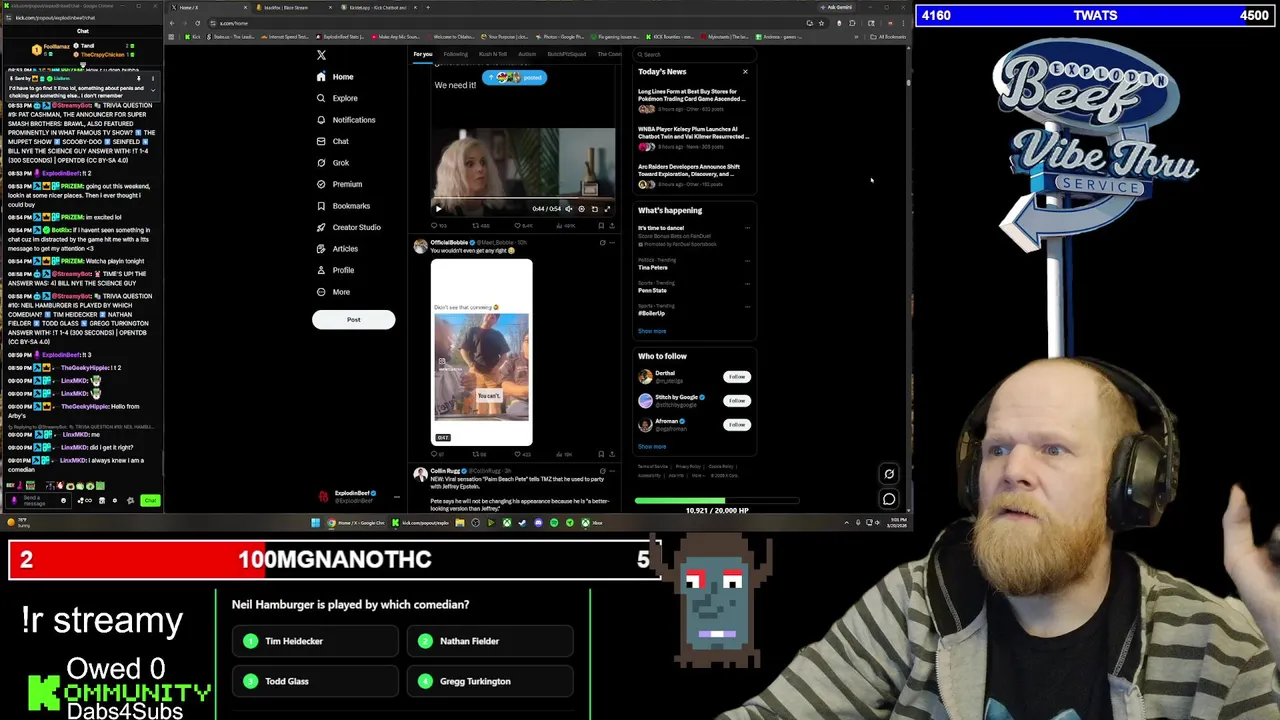Open Tina Peters trending topic
This screenshot has width=1280, height=720.
[653, 268]
